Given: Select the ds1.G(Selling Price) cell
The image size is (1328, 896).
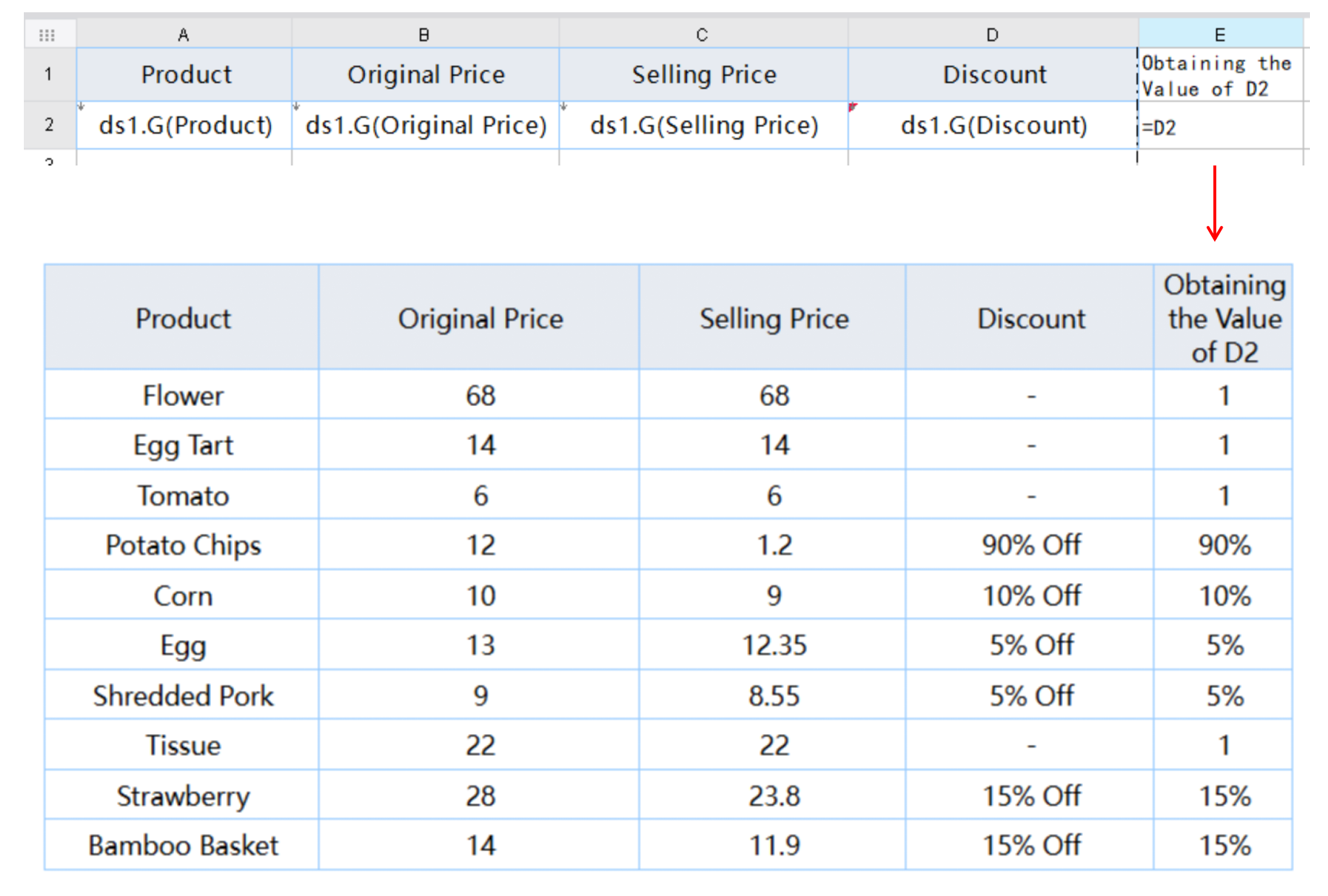Looking at the screenshot, I should point(703,125).
